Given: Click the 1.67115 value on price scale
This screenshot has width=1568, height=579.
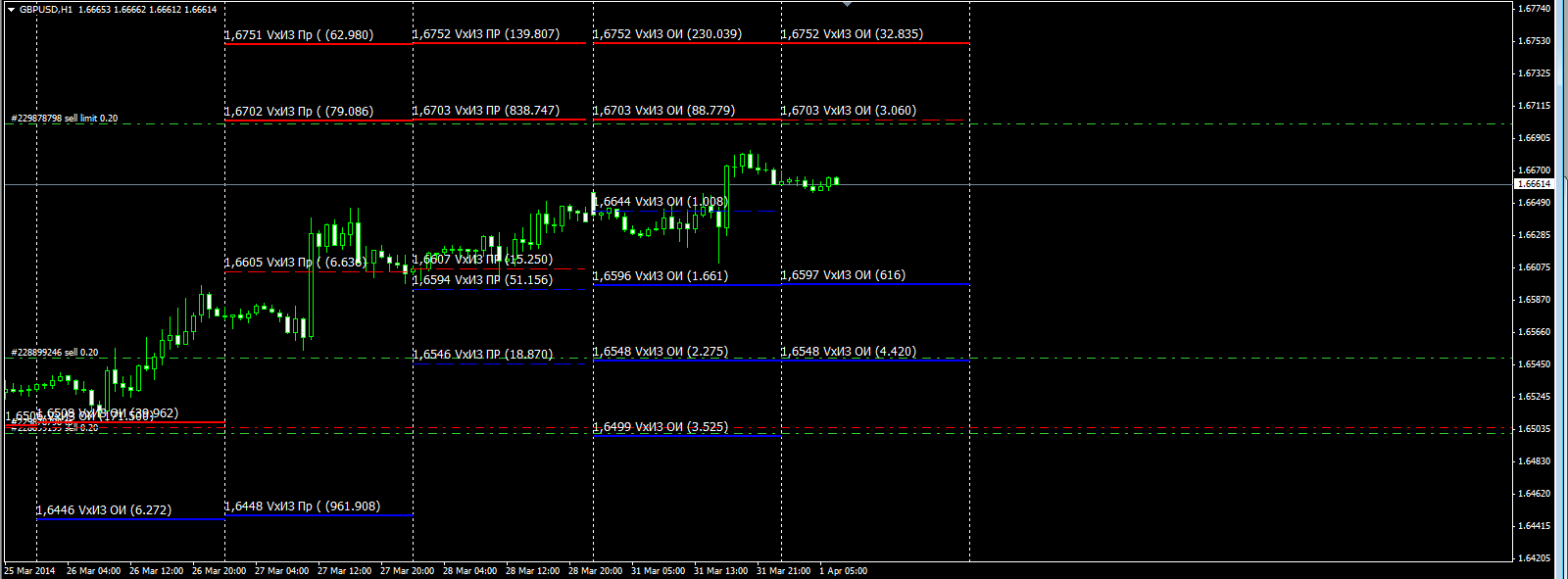Looking at the screenshot, I should (1535, 106).
